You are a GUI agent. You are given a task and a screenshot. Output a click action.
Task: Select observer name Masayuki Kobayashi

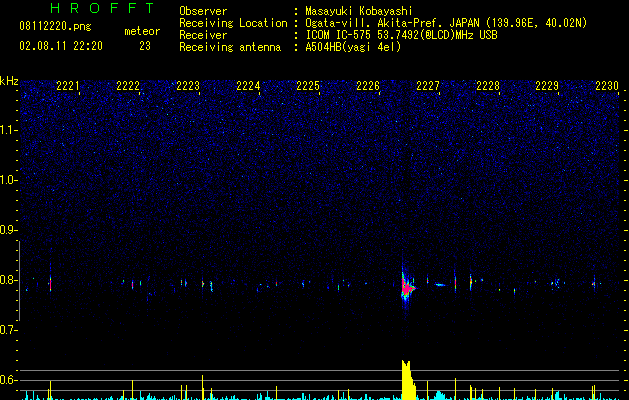[x=359, y=11]
